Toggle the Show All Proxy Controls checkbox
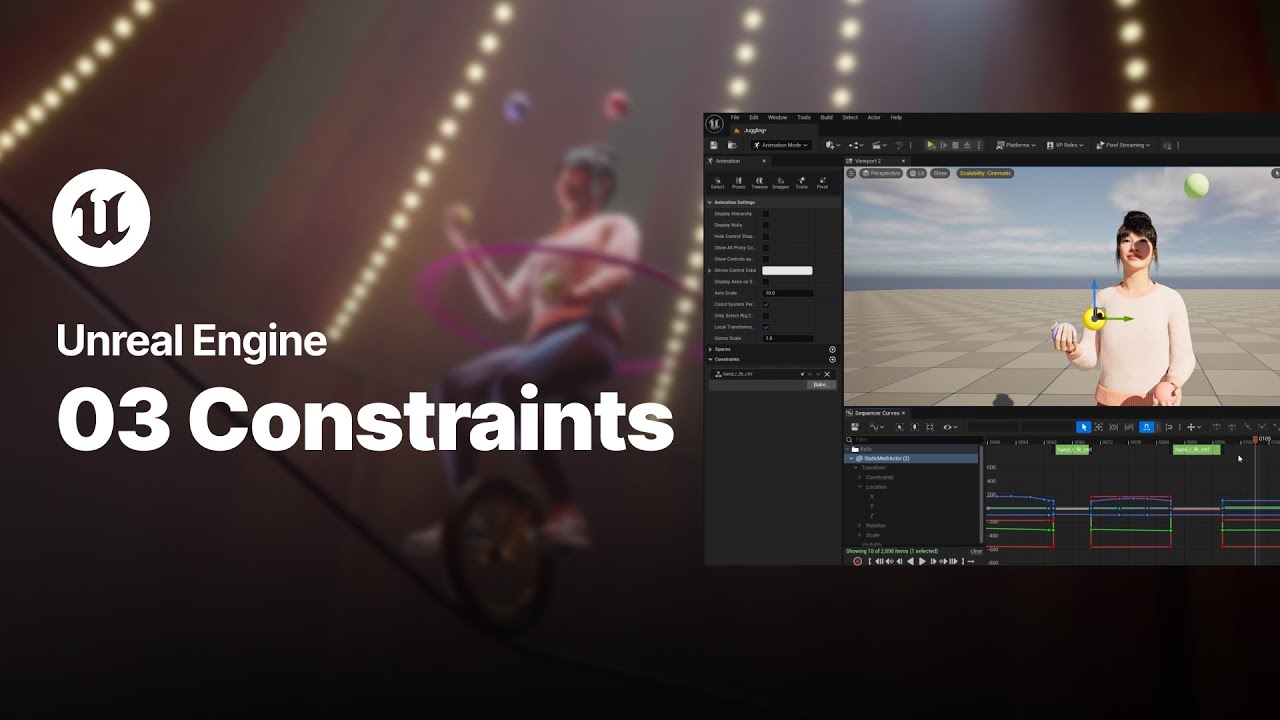This screenshot has width=1280, height=720. (x=766, y=248)
